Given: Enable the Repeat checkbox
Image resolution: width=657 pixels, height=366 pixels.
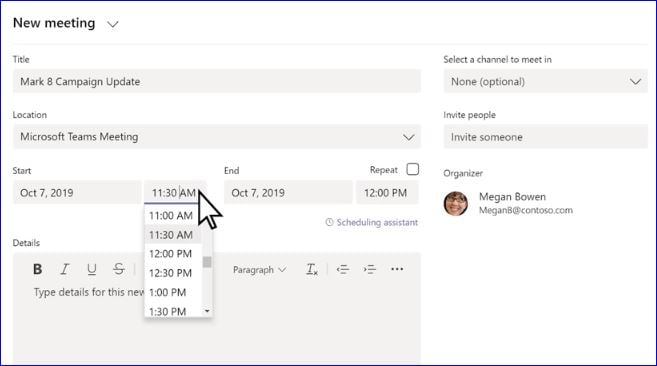Looking at the screenshot, I should point(413,169).
